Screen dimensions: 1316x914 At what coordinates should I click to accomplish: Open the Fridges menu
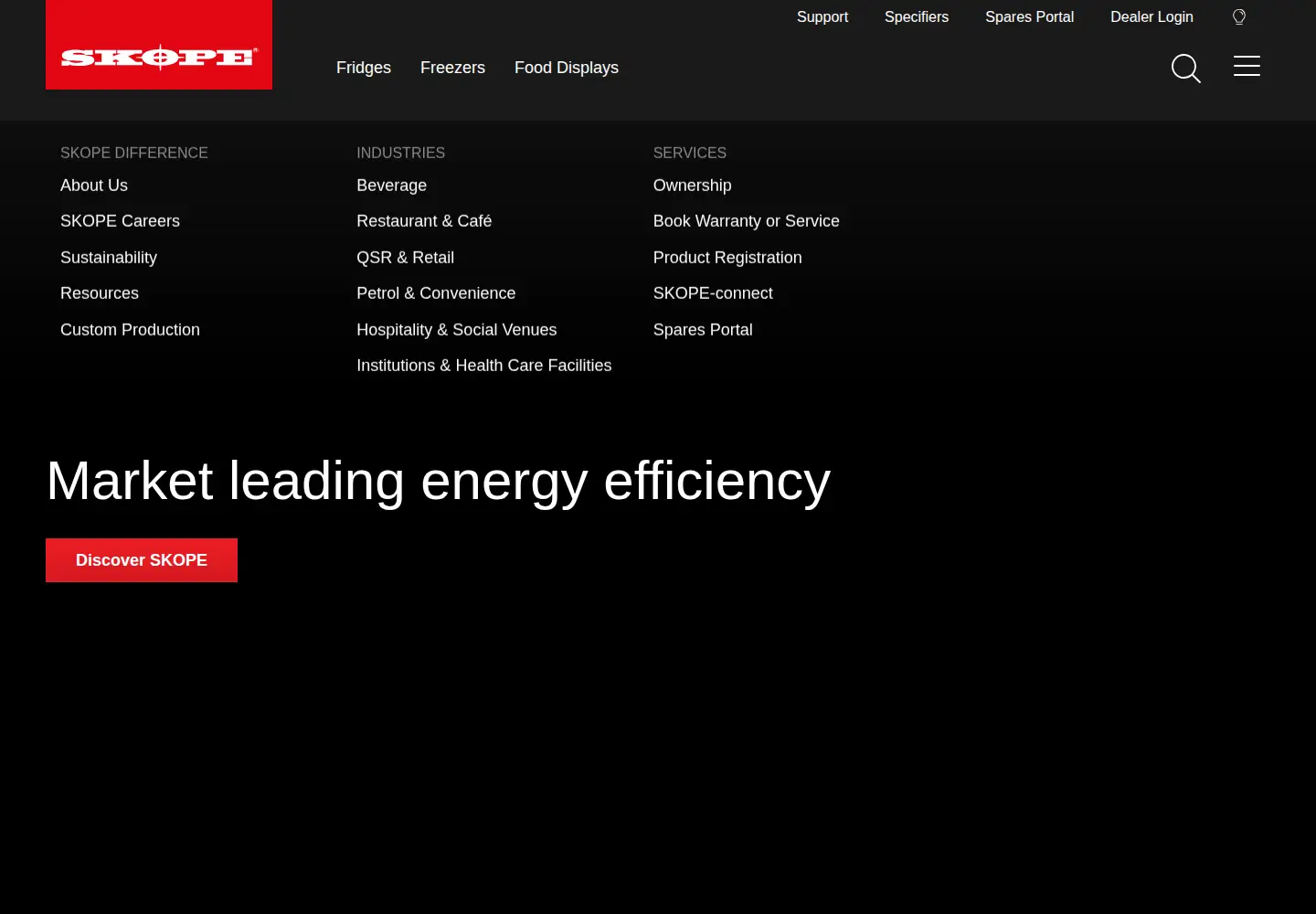pos(364,68)
